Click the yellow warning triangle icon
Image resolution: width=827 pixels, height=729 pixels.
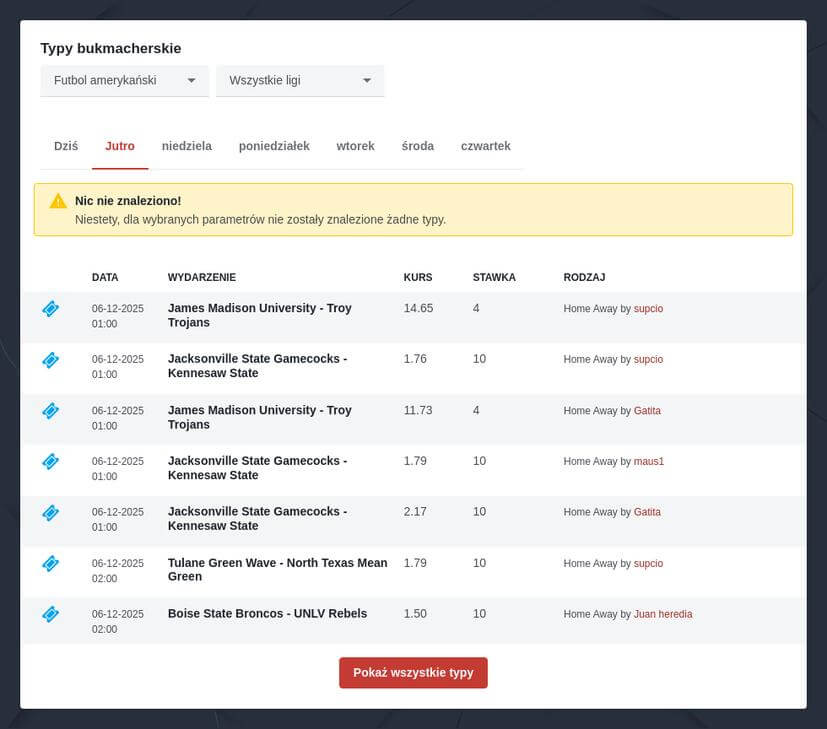tap(58, 201)
